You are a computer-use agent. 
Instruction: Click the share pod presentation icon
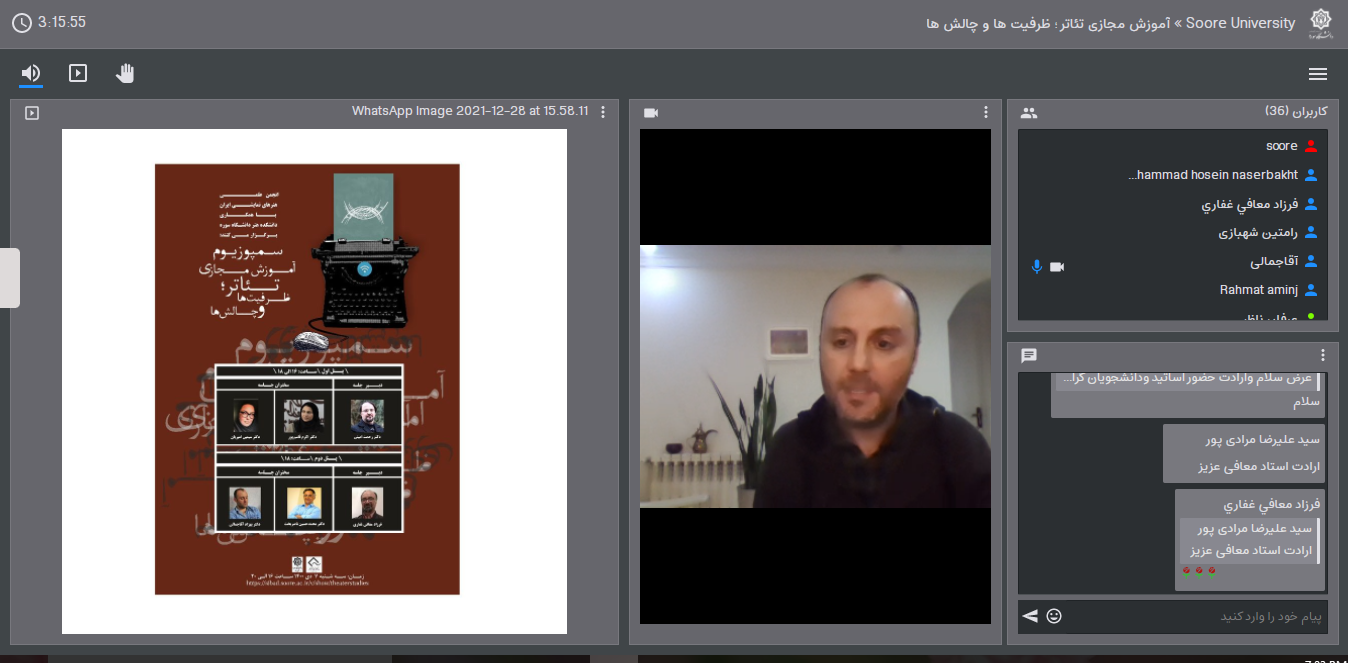click(x=32, y=113)
